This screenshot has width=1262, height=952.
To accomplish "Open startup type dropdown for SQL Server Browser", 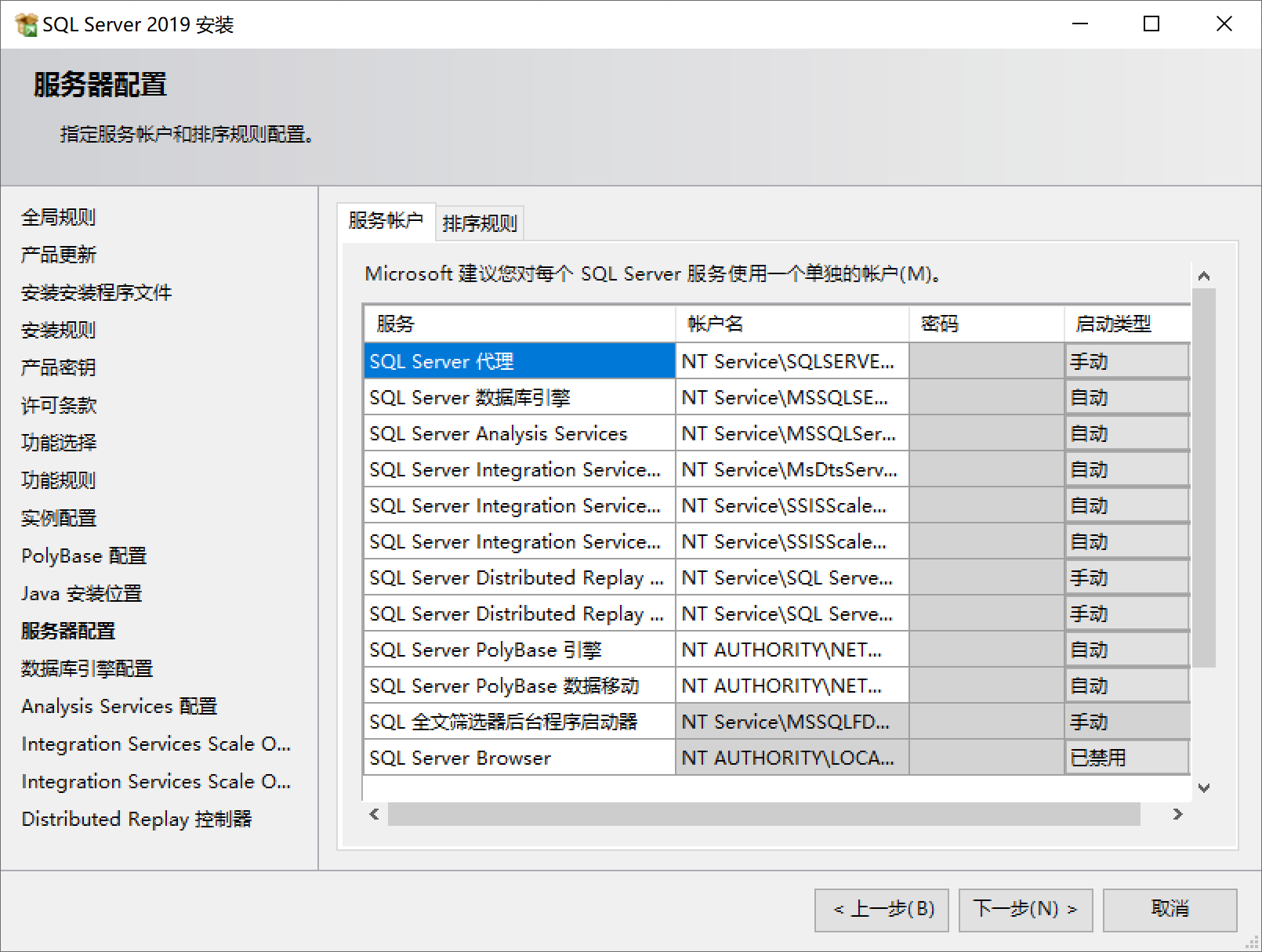I will point(1127,758).
